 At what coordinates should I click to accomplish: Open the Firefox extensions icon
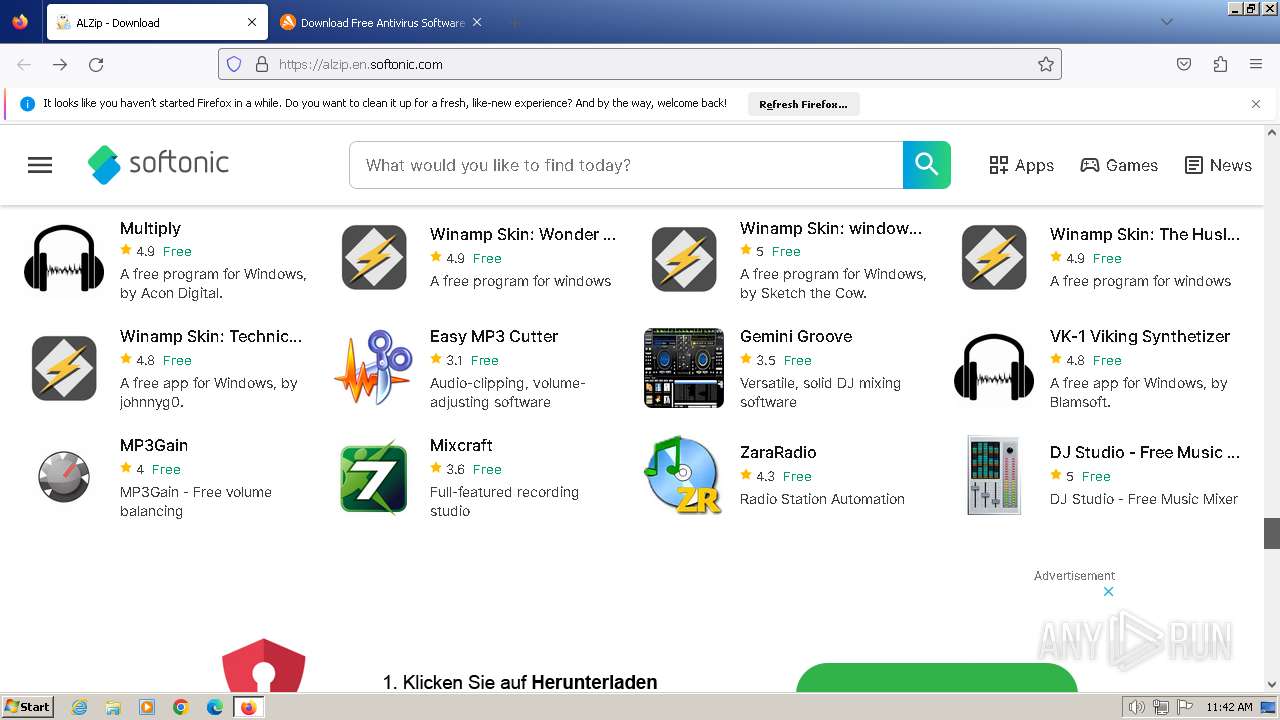[x=1220, y=64]
